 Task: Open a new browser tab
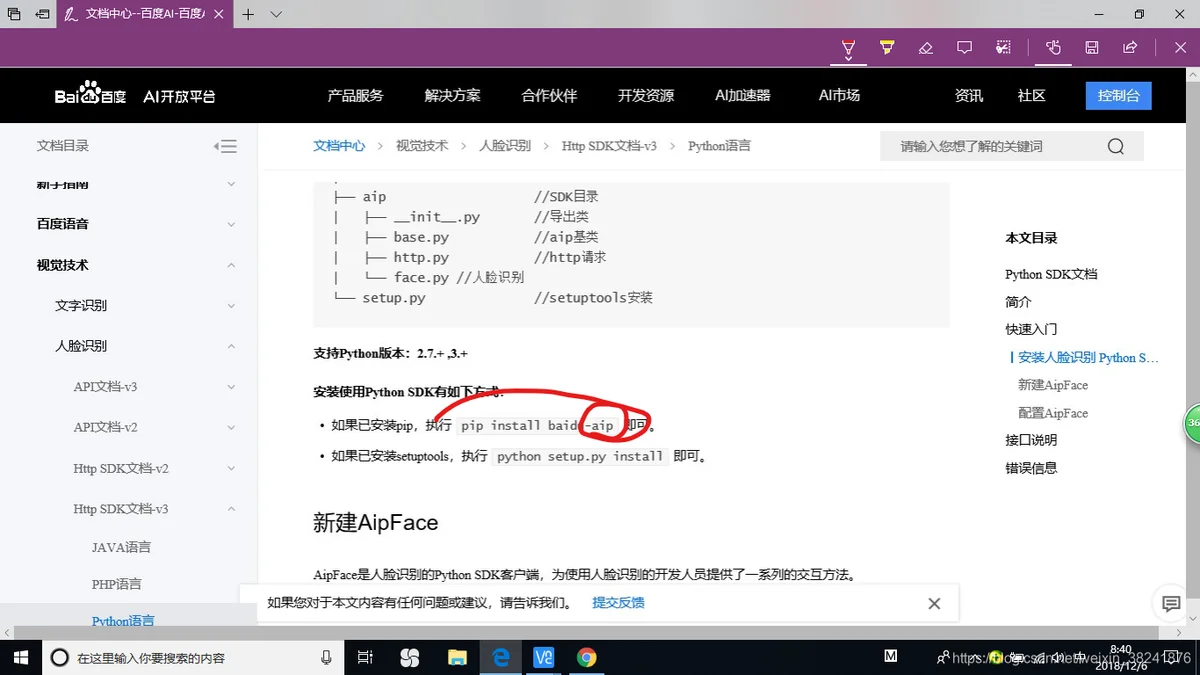(248, 14)
